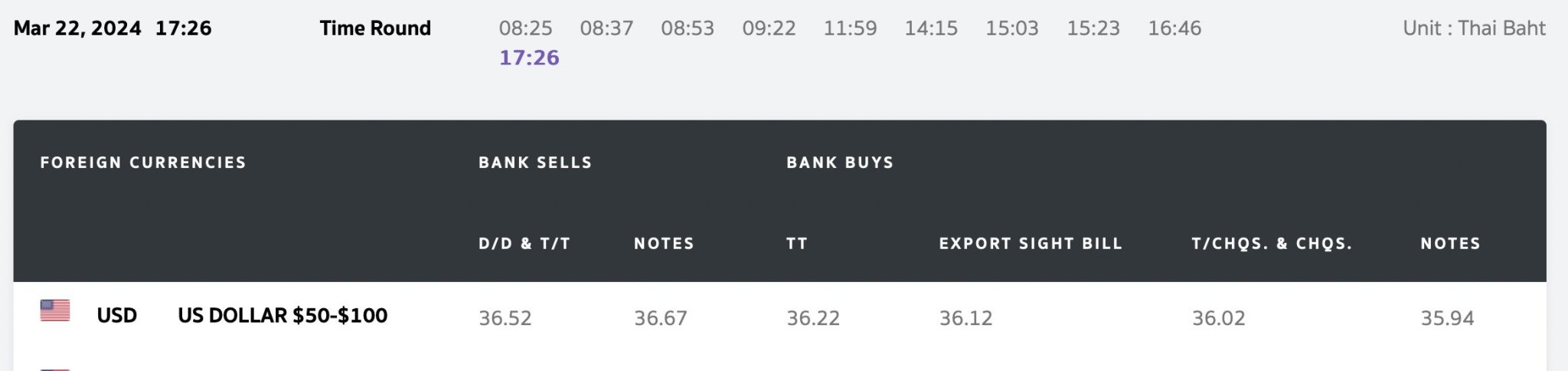Open the 08:53 time round rates
The image size is (1568, 371).
(x=688, y=28)
